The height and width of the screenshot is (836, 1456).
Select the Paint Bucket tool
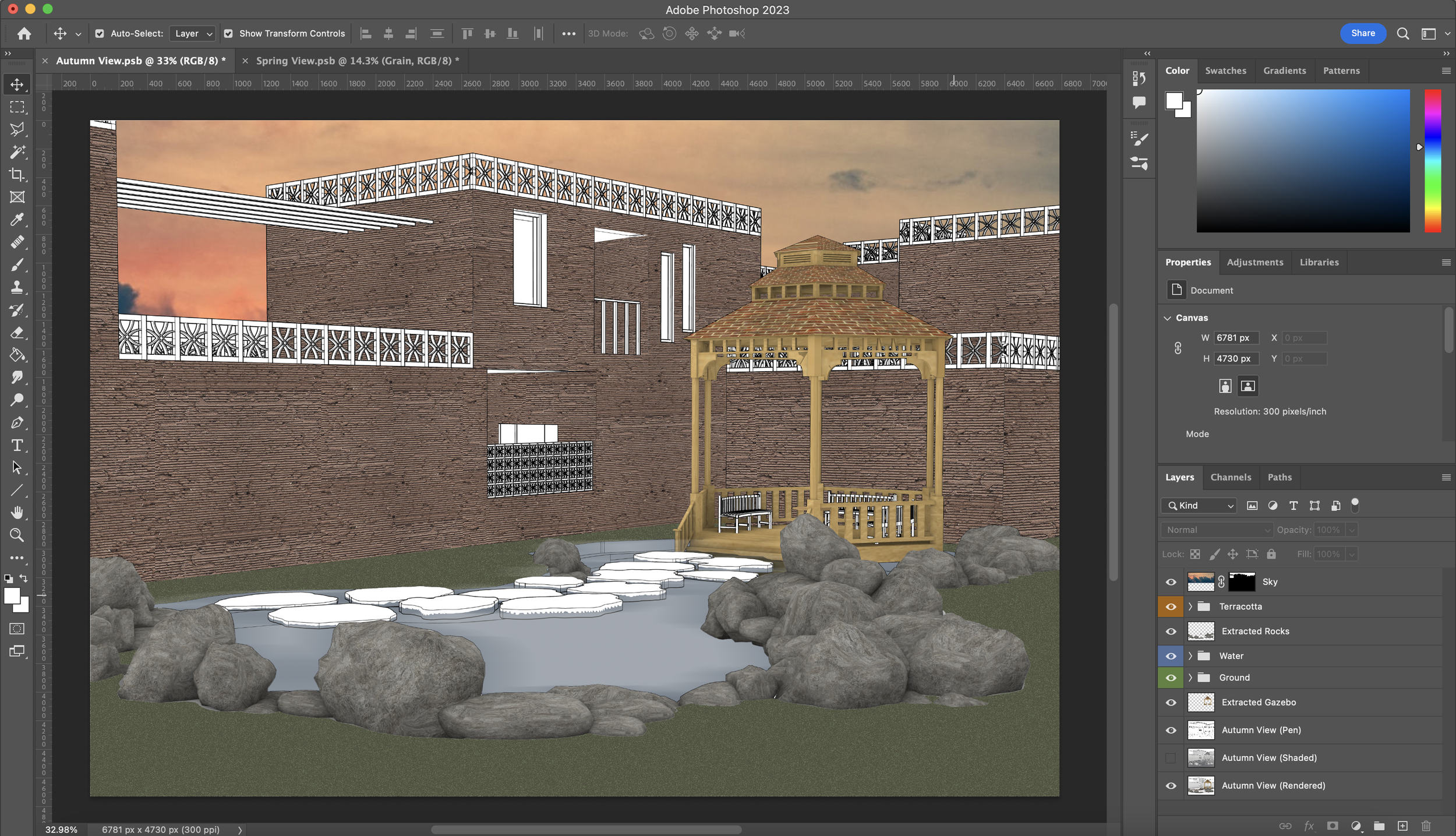pos(17,355)
